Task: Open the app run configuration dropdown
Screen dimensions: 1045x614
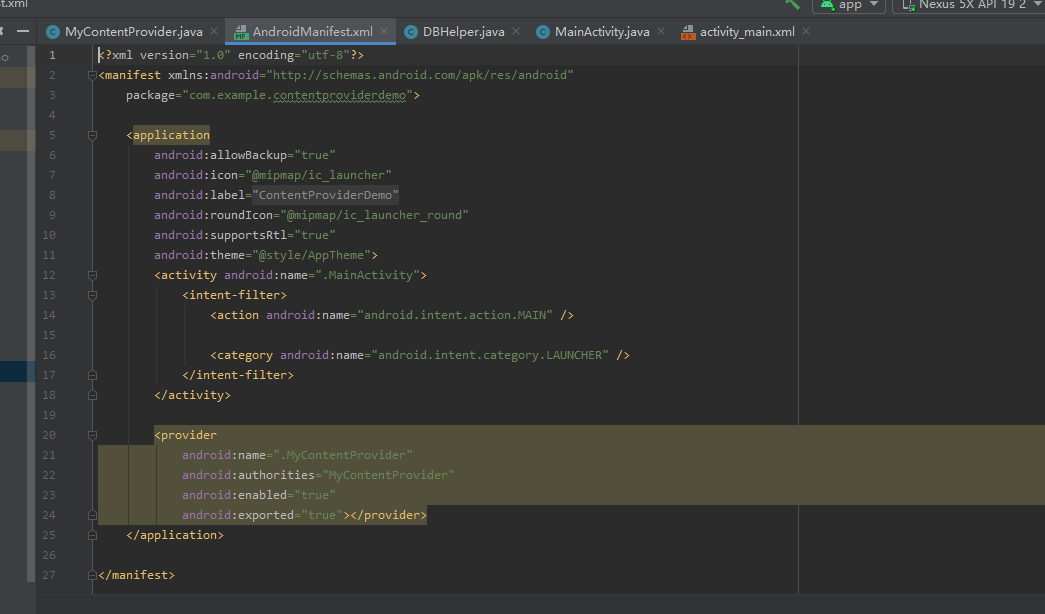Action: click(x=848, y=5)
